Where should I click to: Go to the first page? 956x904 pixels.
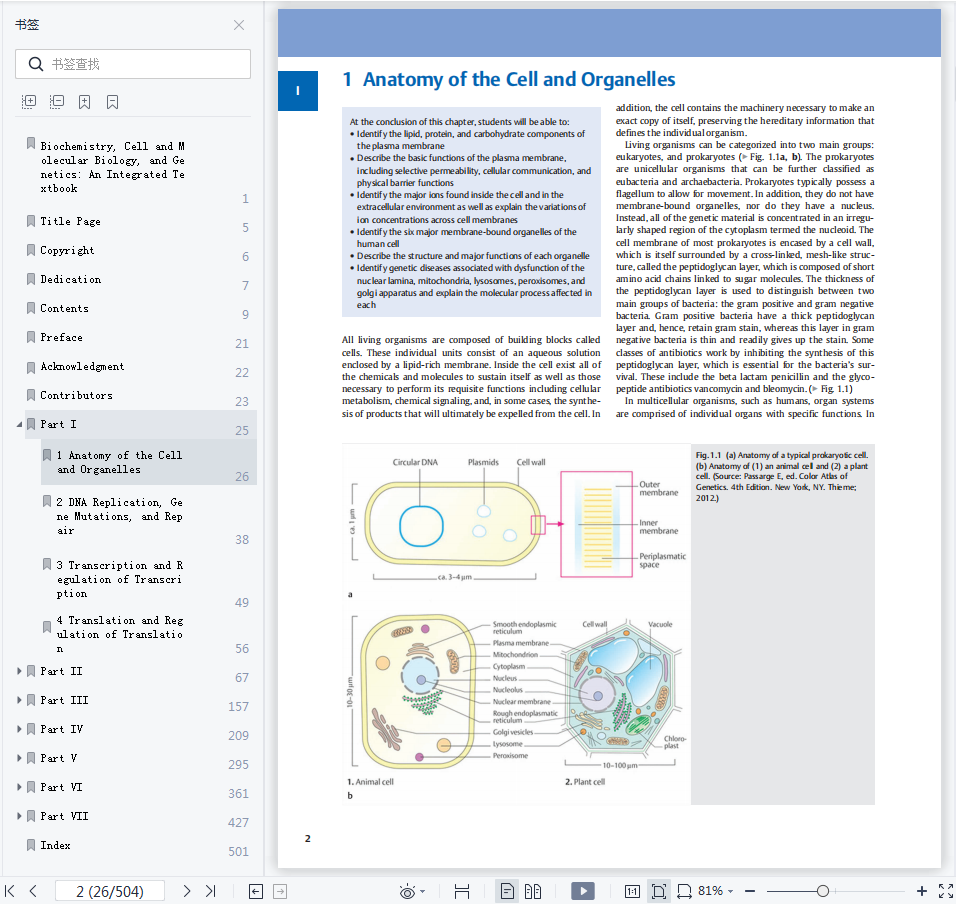point(10,891)
